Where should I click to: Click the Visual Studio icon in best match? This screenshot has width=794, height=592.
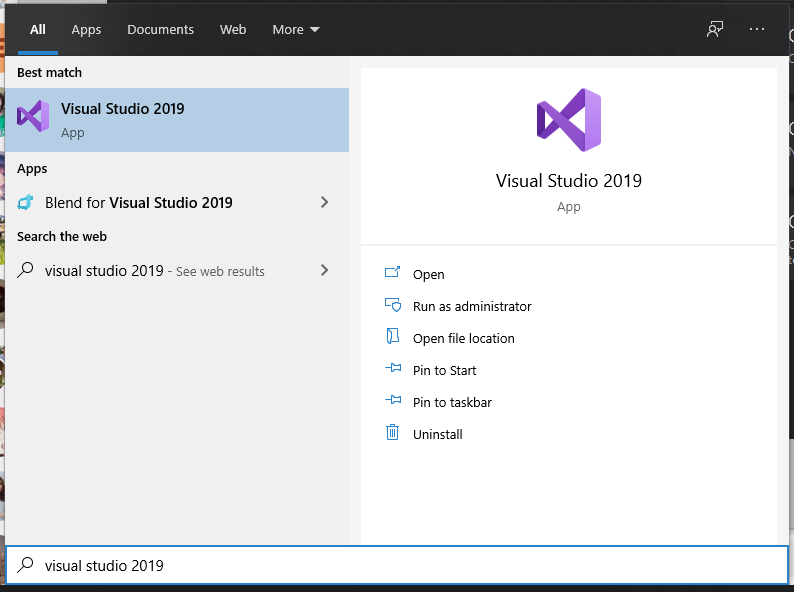33,116
